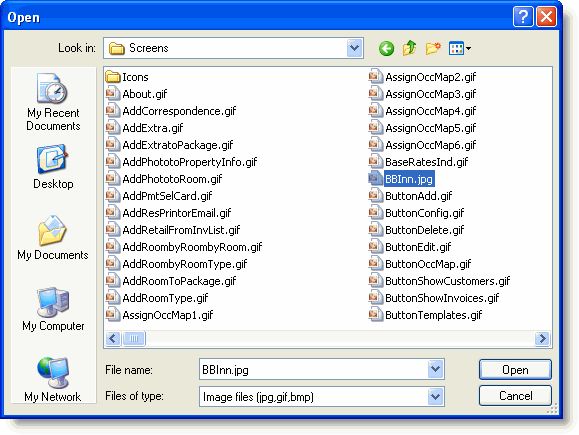Image resolution: width=579 pixels, height=435 pixels.
Task: Close the Open dialog
Action: (x=547, y=17)
